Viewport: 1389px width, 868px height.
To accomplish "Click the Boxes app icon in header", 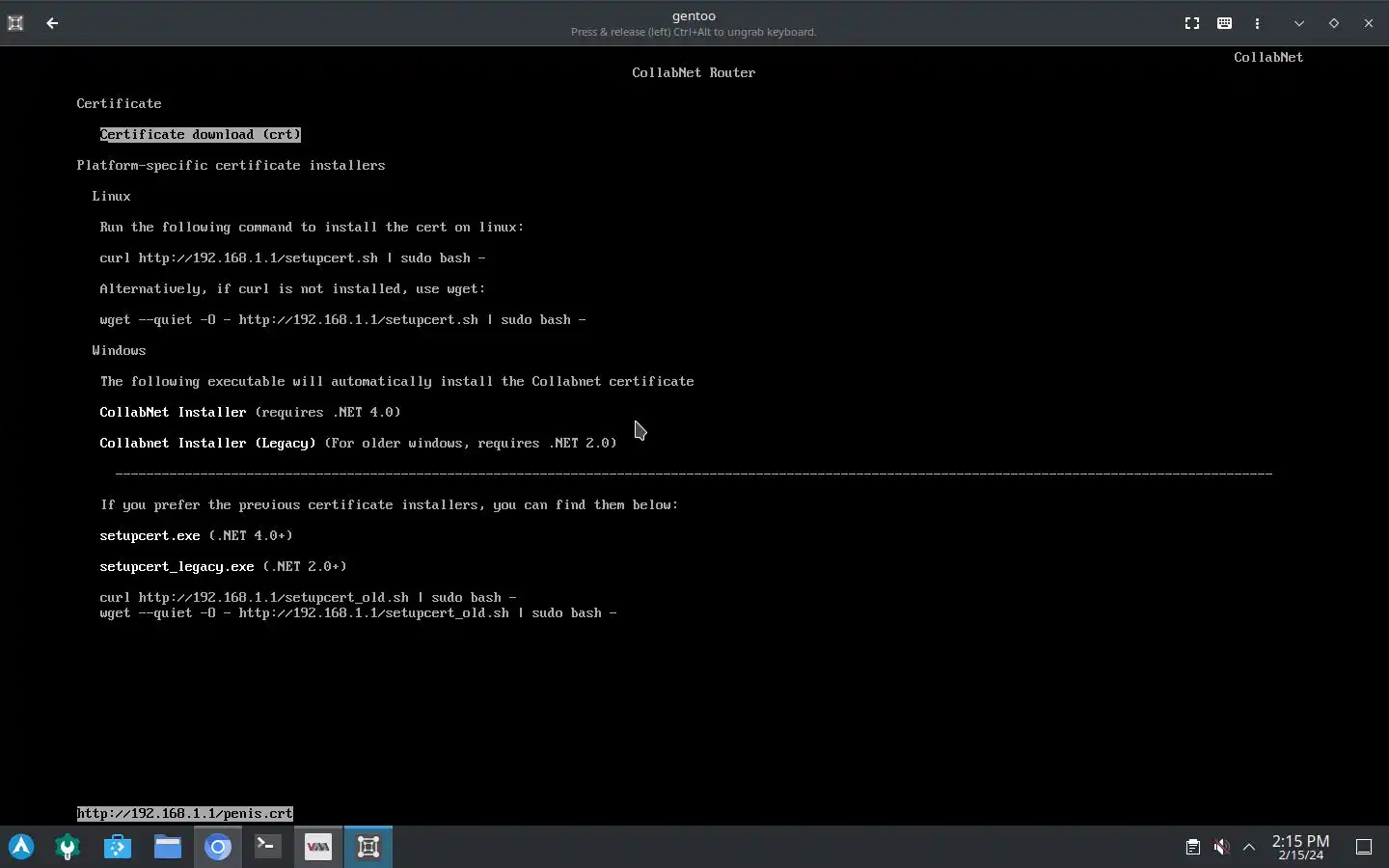I will [x=15, y=23].
